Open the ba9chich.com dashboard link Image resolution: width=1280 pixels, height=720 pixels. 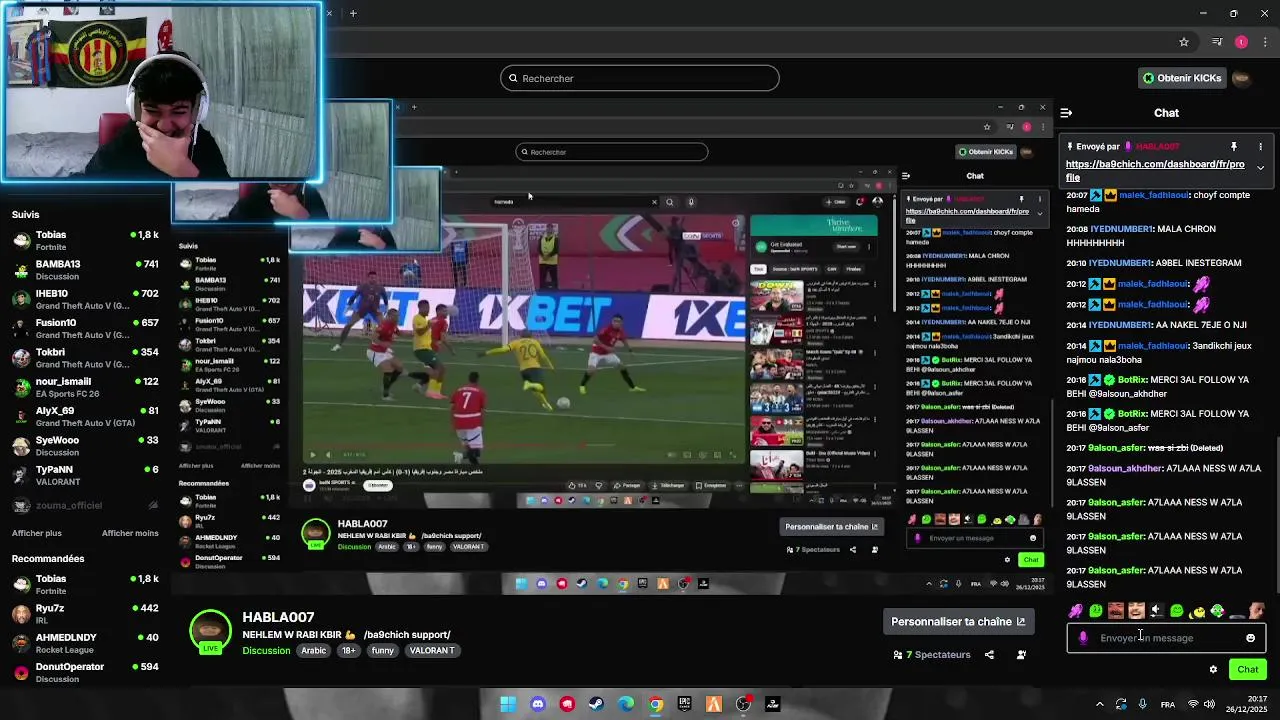click(x=1155, y=171)
